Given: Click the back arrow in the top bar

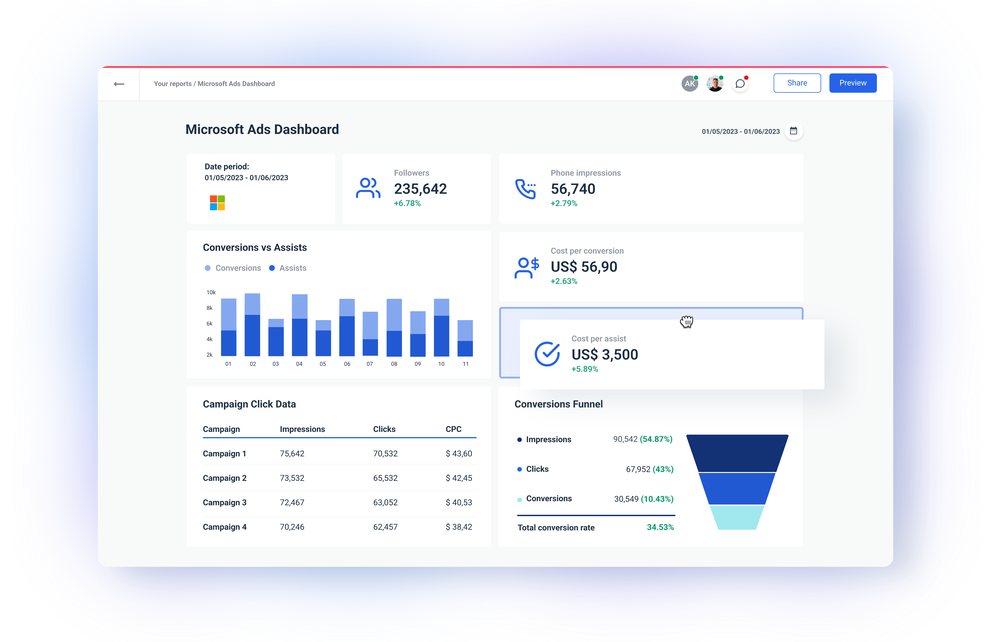Looking at the screenshot, I should 119,83.
